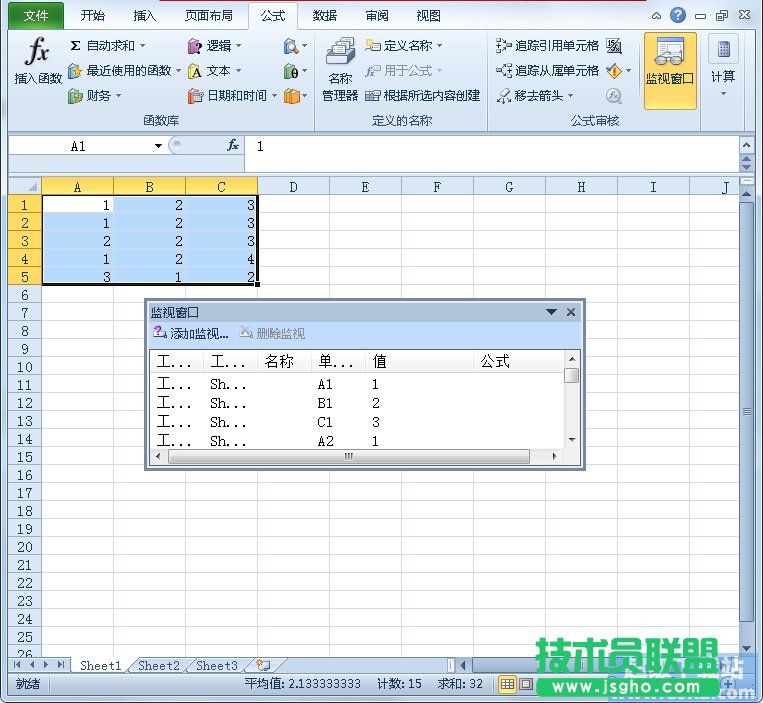The height and width of the screenshot is (703, 763).
Task: Switch to Page Layout view in status bar
Action: pyautogui.click(x=526, y=685)
